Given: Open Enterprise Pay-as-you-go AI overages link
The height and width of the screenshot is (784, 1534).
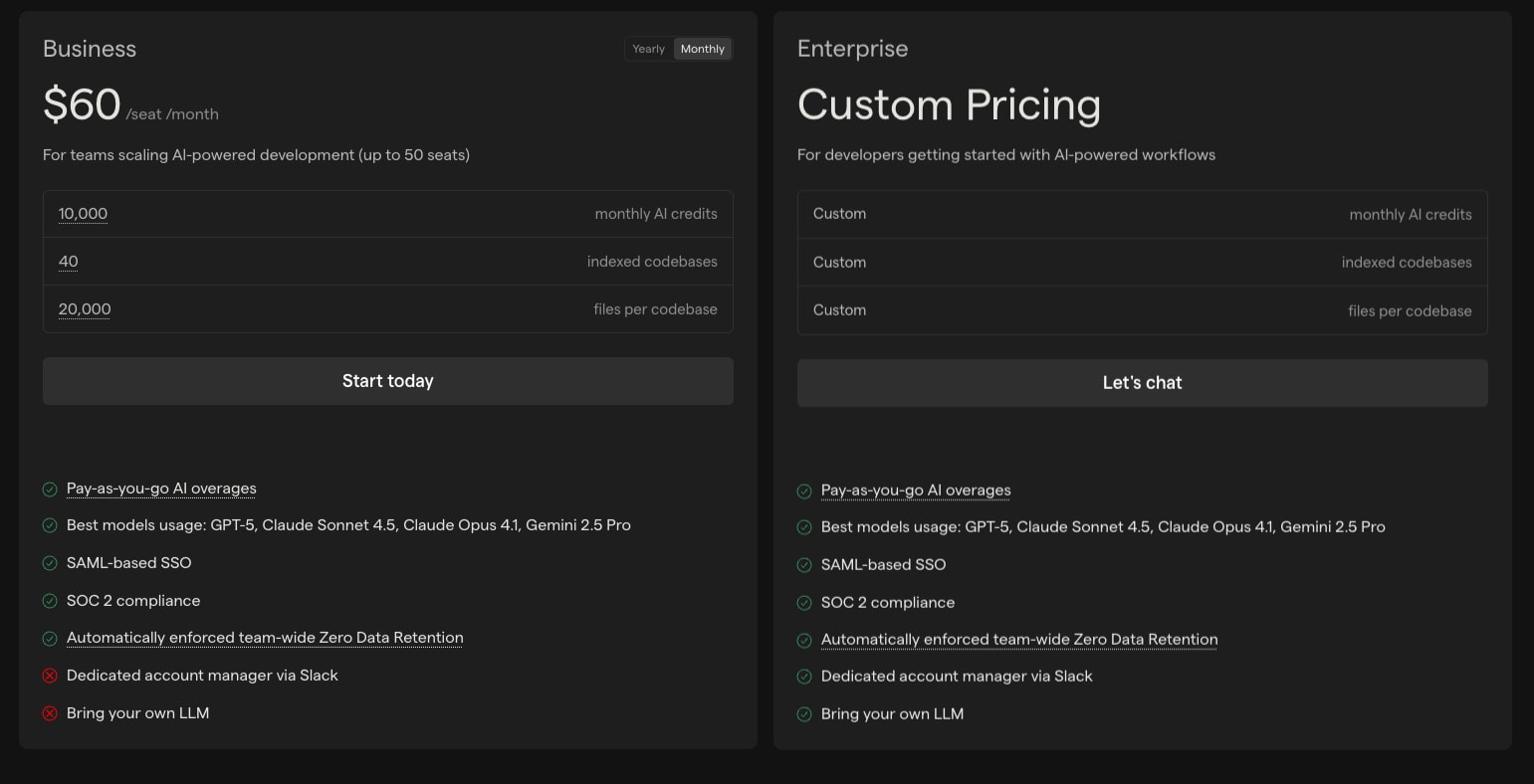Looking at the screenshot, I should [916, 490].
